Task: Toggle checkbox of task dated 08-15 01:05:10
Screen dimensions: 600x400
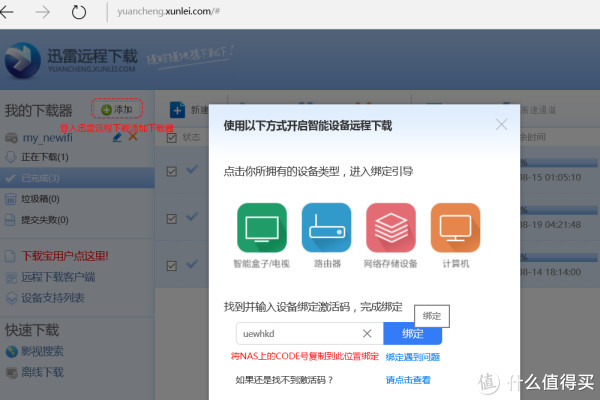Action: [172, 171]
